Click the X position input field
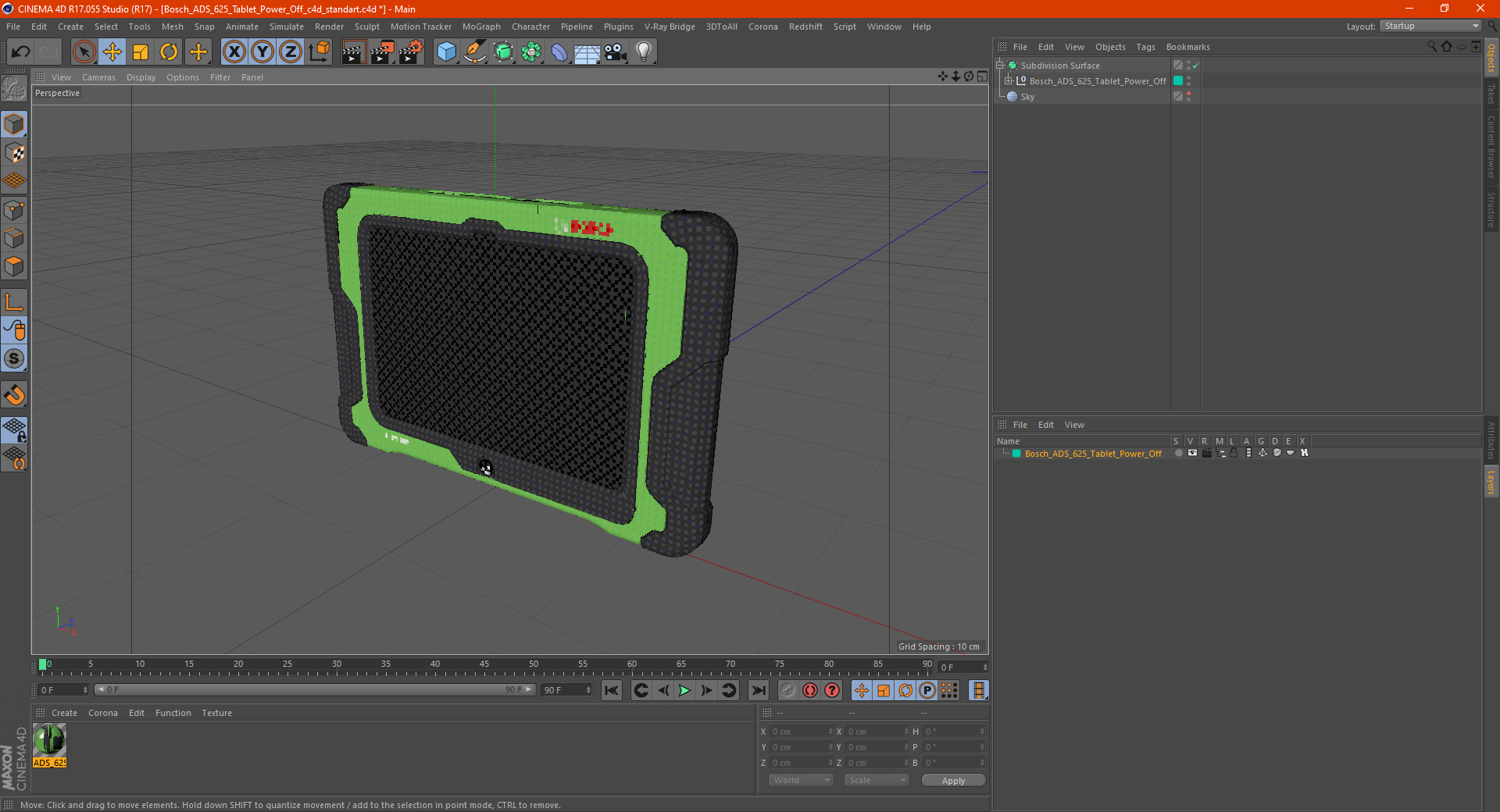 [x=802, y=732]
